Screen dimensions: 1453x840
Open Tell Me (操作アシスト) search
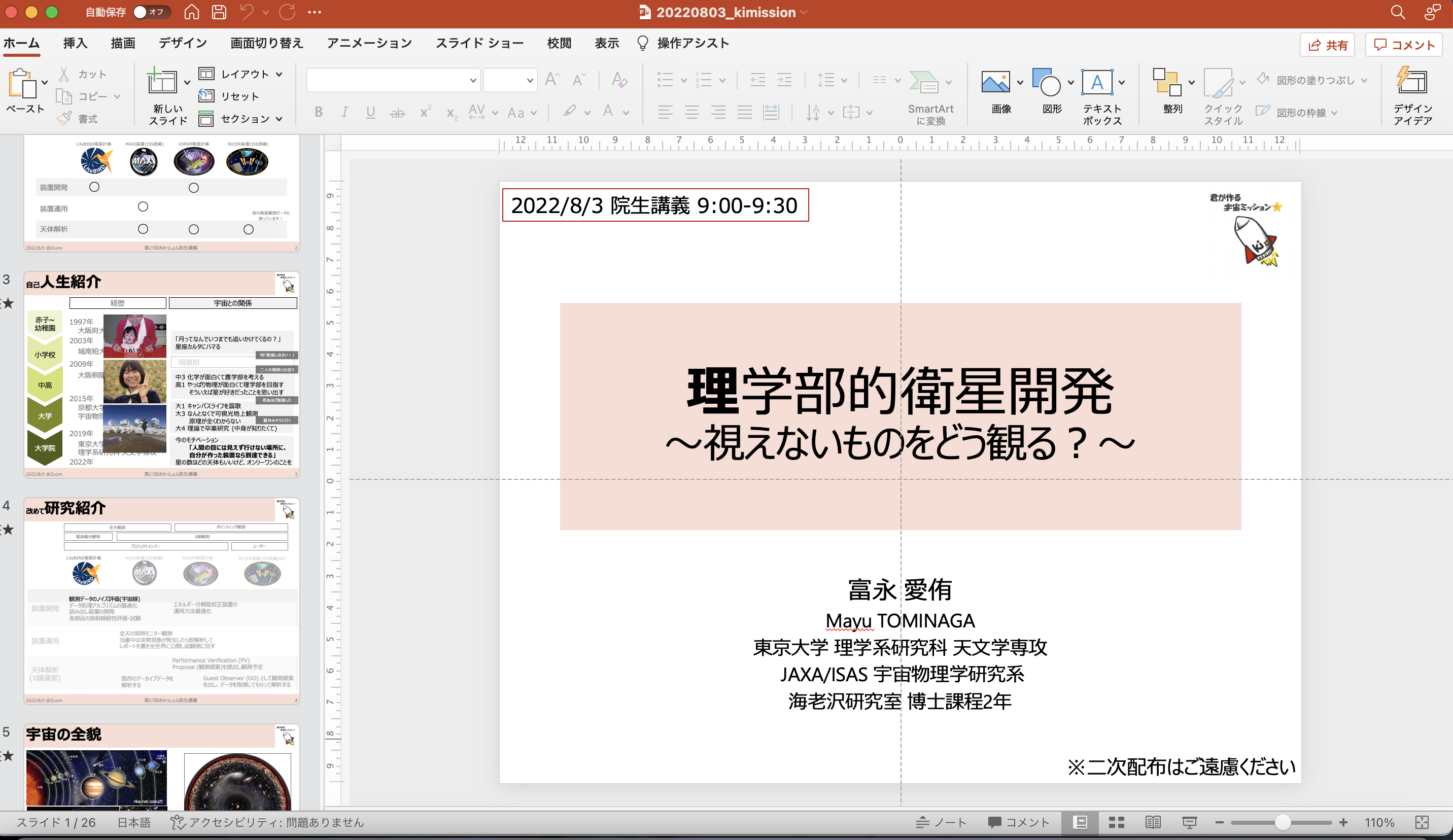(683, 43)
